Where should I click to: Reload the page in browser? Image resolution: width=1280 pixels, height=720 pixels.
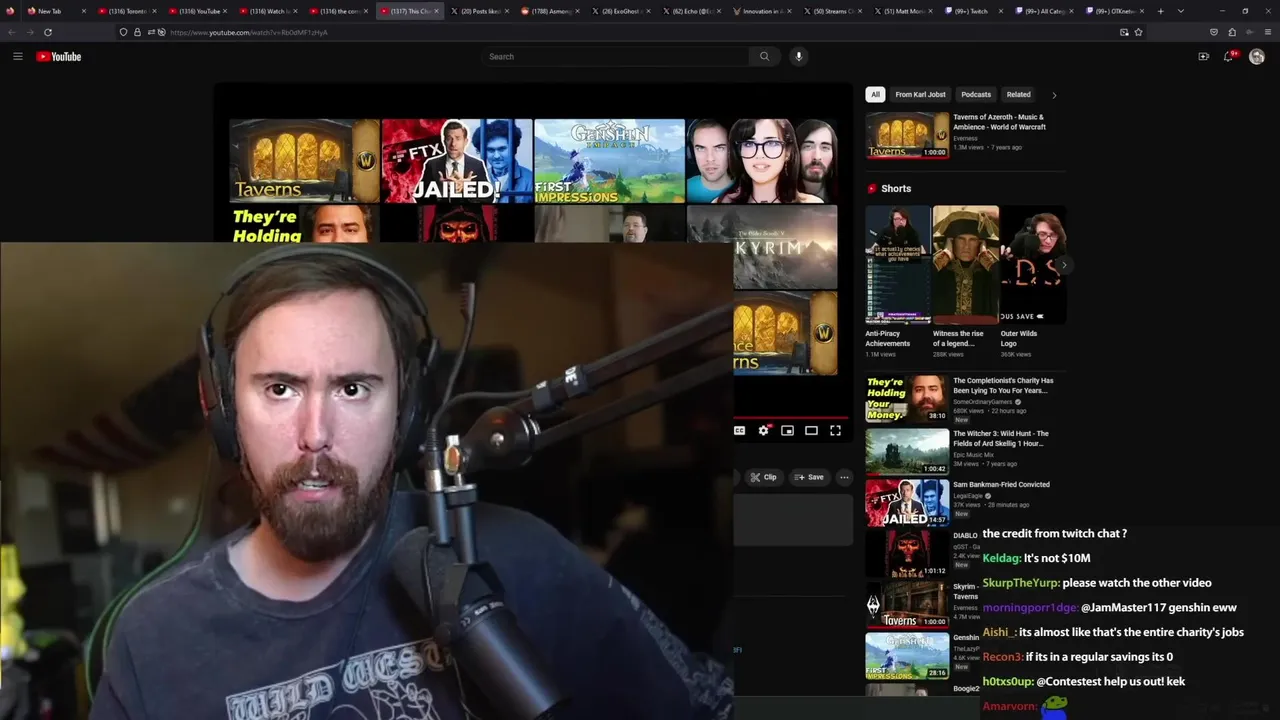[47, 32]
